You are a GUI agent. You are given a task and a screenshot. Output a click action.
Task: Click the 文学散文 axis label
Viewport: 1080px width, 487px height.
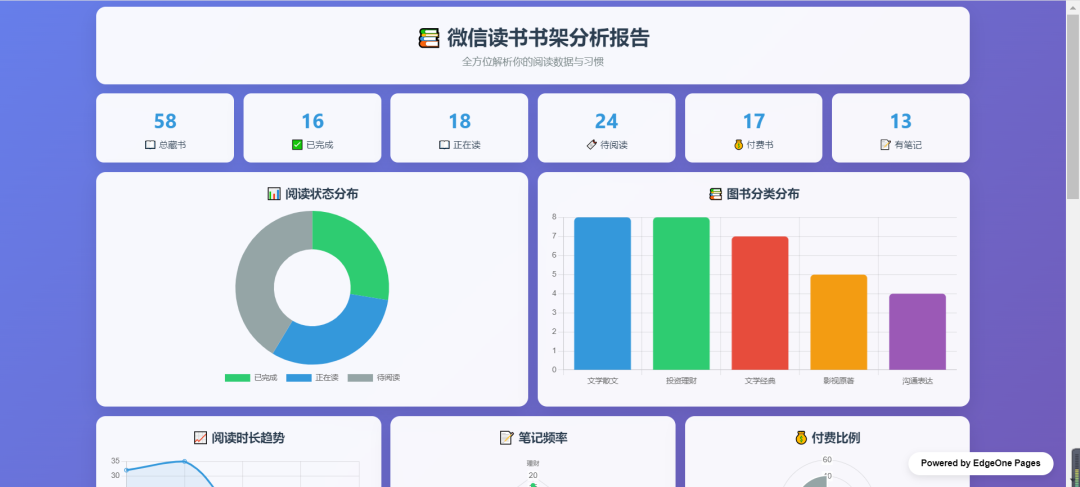point(603,381)
